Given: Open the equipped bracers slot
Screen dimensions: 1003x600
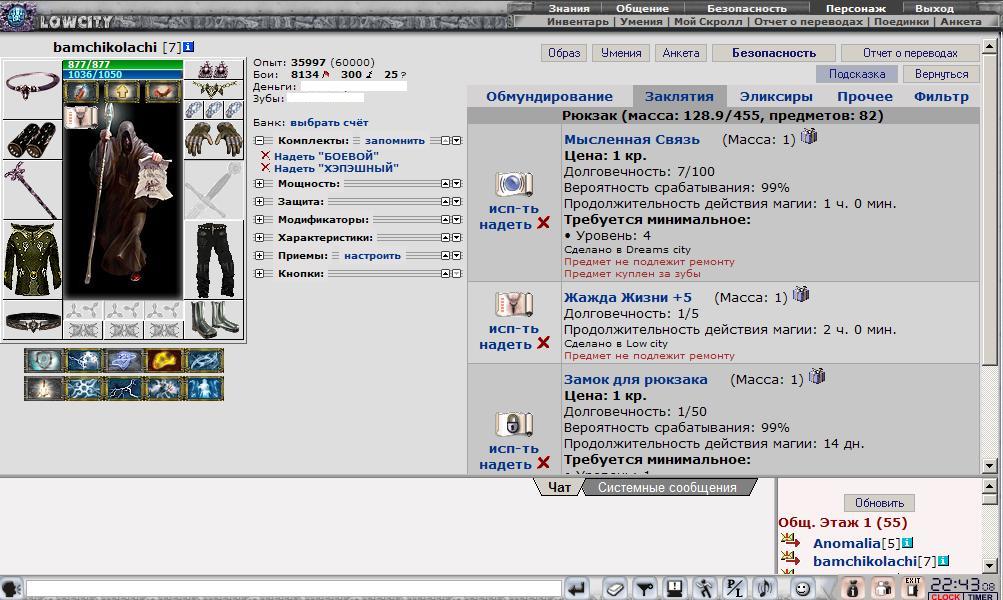Looking at the screenshot, I should (x=33, y=138).
